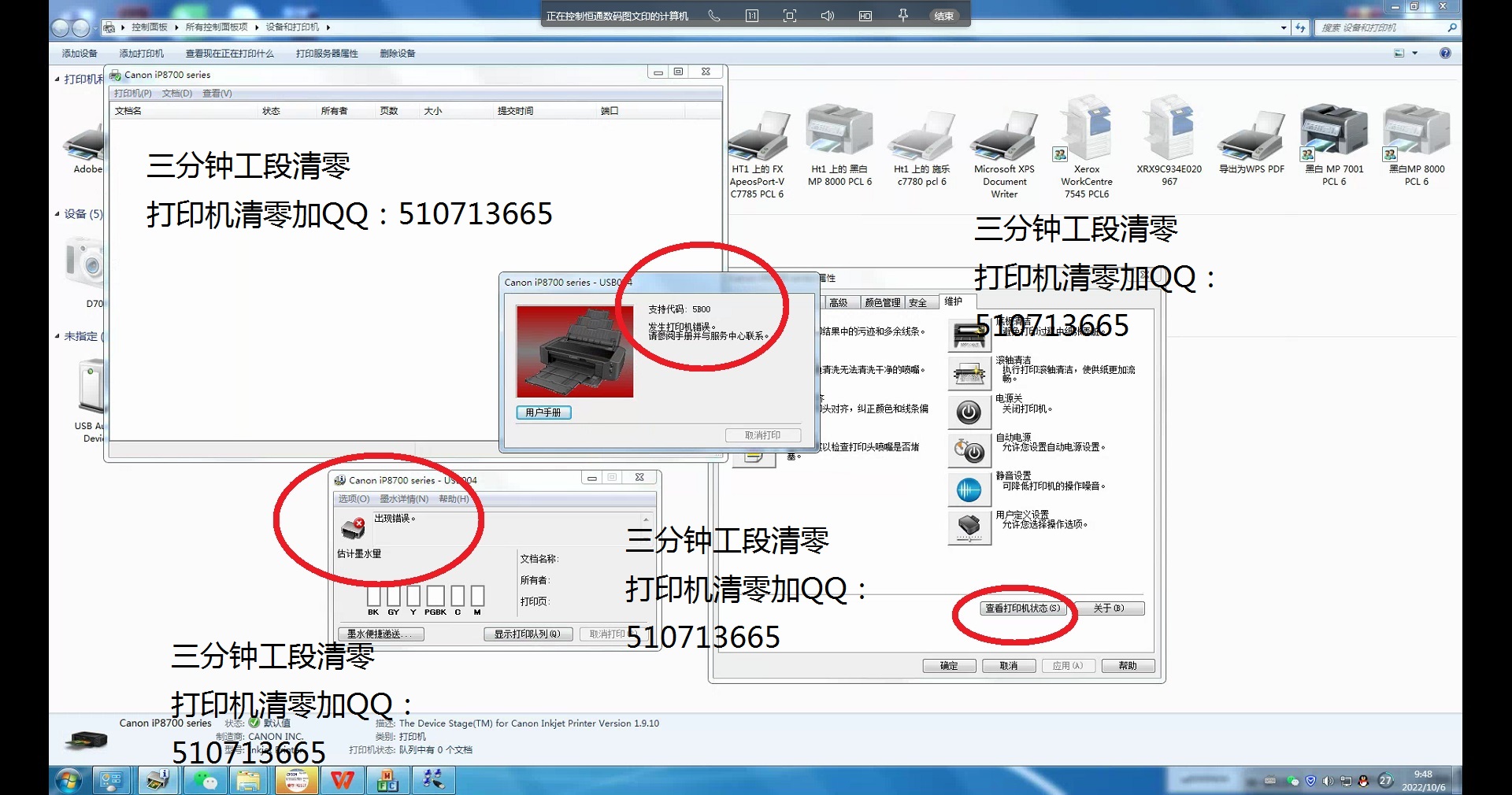
Task: Collapse the 打印机 group
Action: click(x=57, y=79)
